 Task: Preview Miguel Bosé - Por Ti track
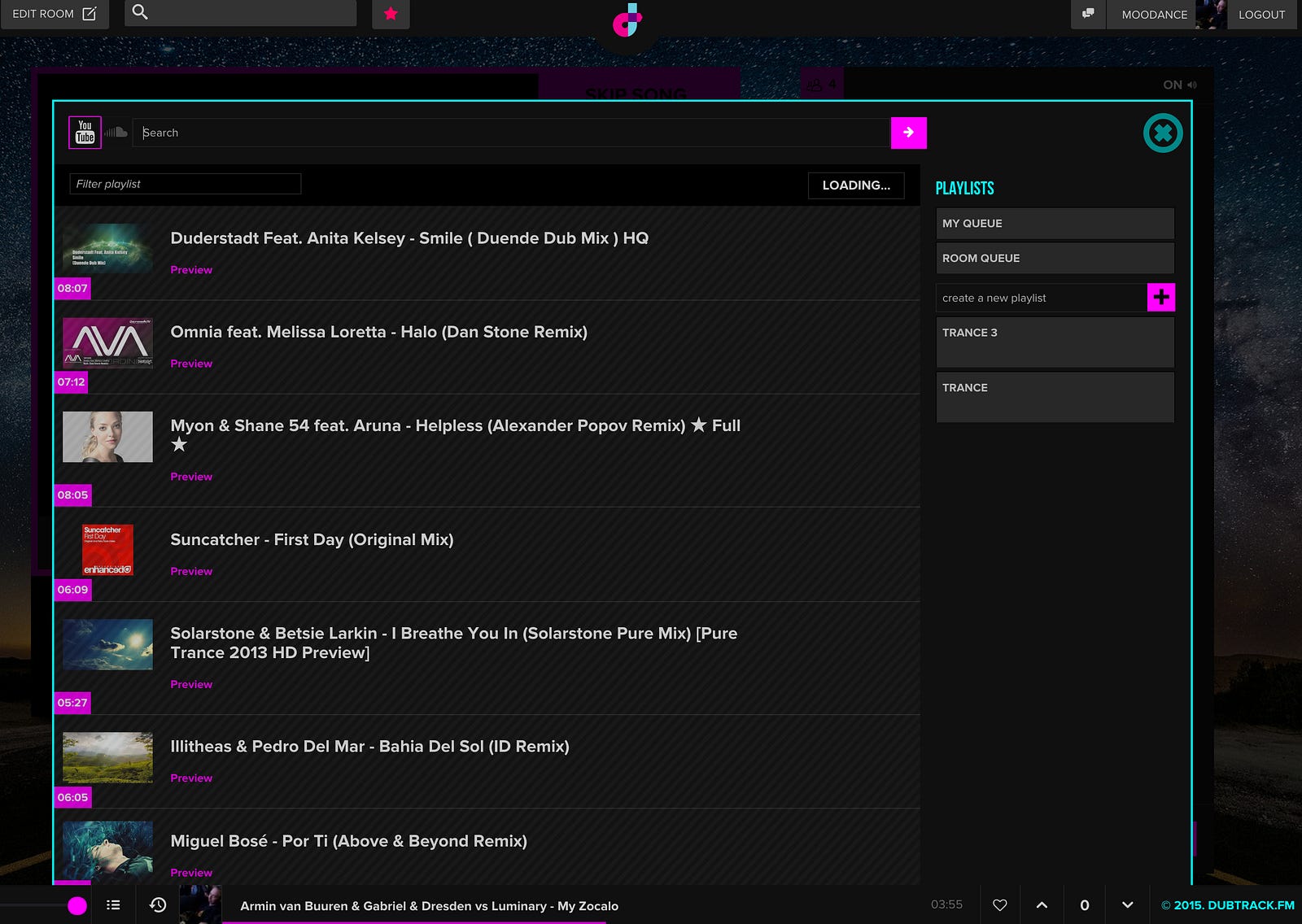tap(191, 872)
